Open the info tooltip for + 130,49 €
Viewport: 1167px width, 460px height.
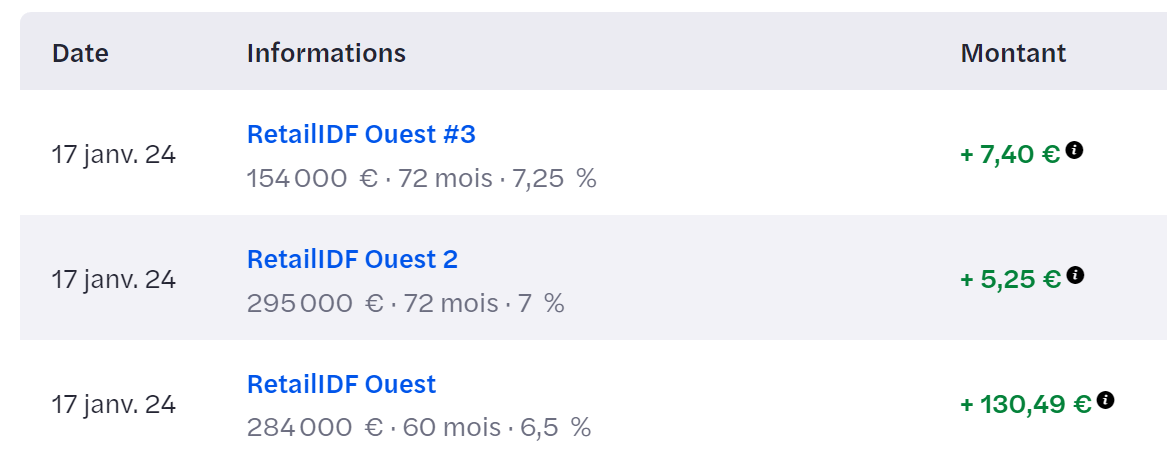click(x=1105, y=400)
